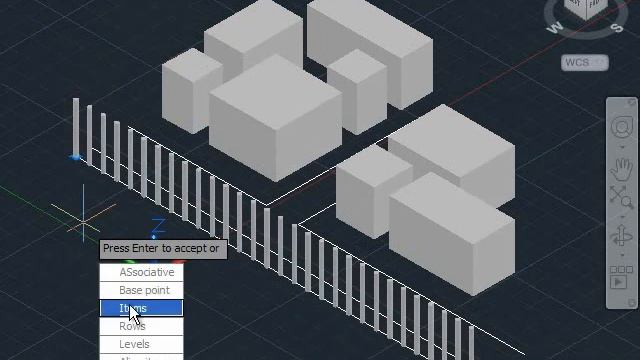Image resolution: width=640 pixels, height=360 pixels.
Task: Select Levels from the options list
Action: coord(141,344)
